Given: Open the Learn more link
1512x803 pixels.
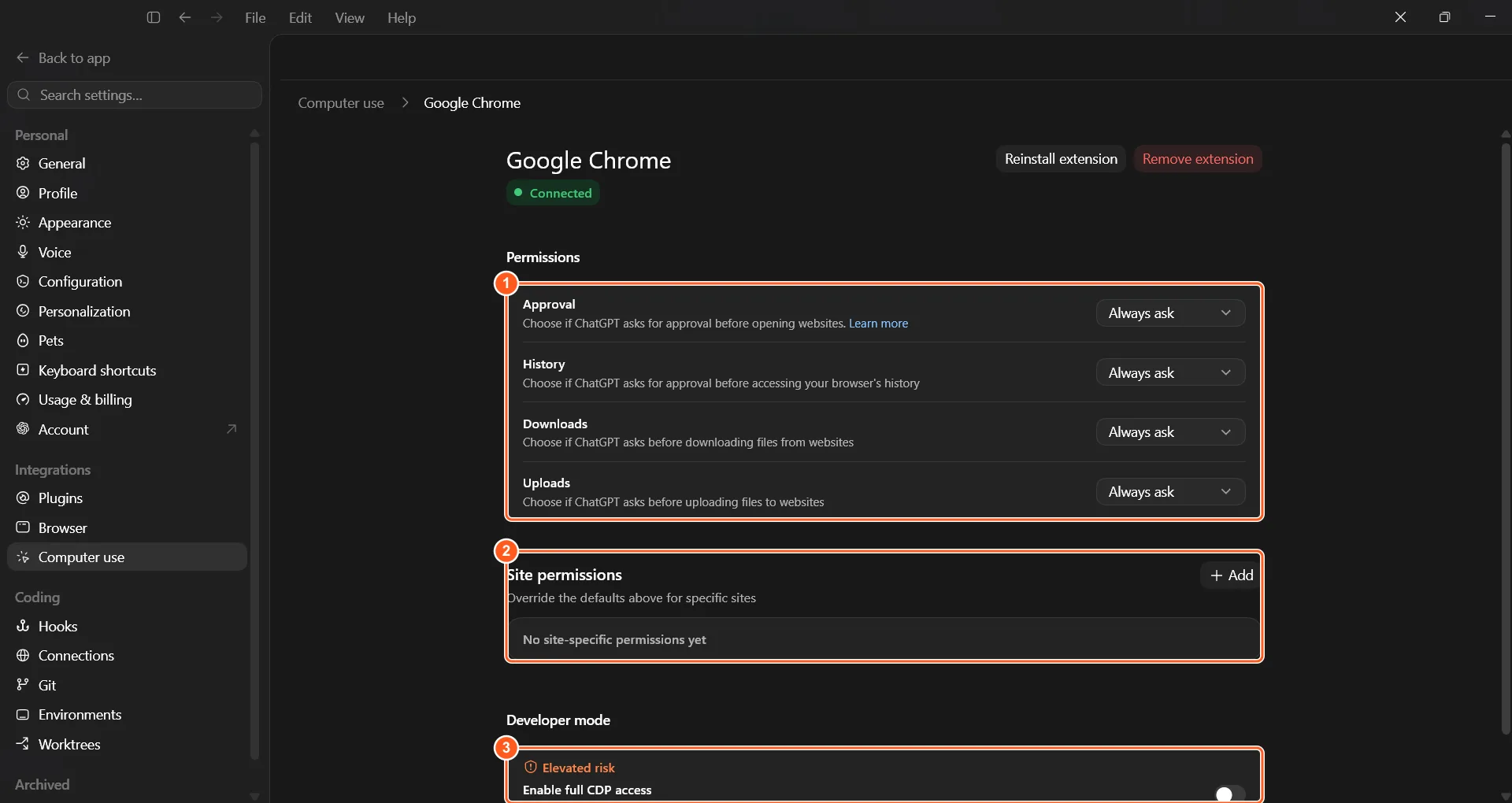Looking at the screenshot, I should (x=878, y=323).
